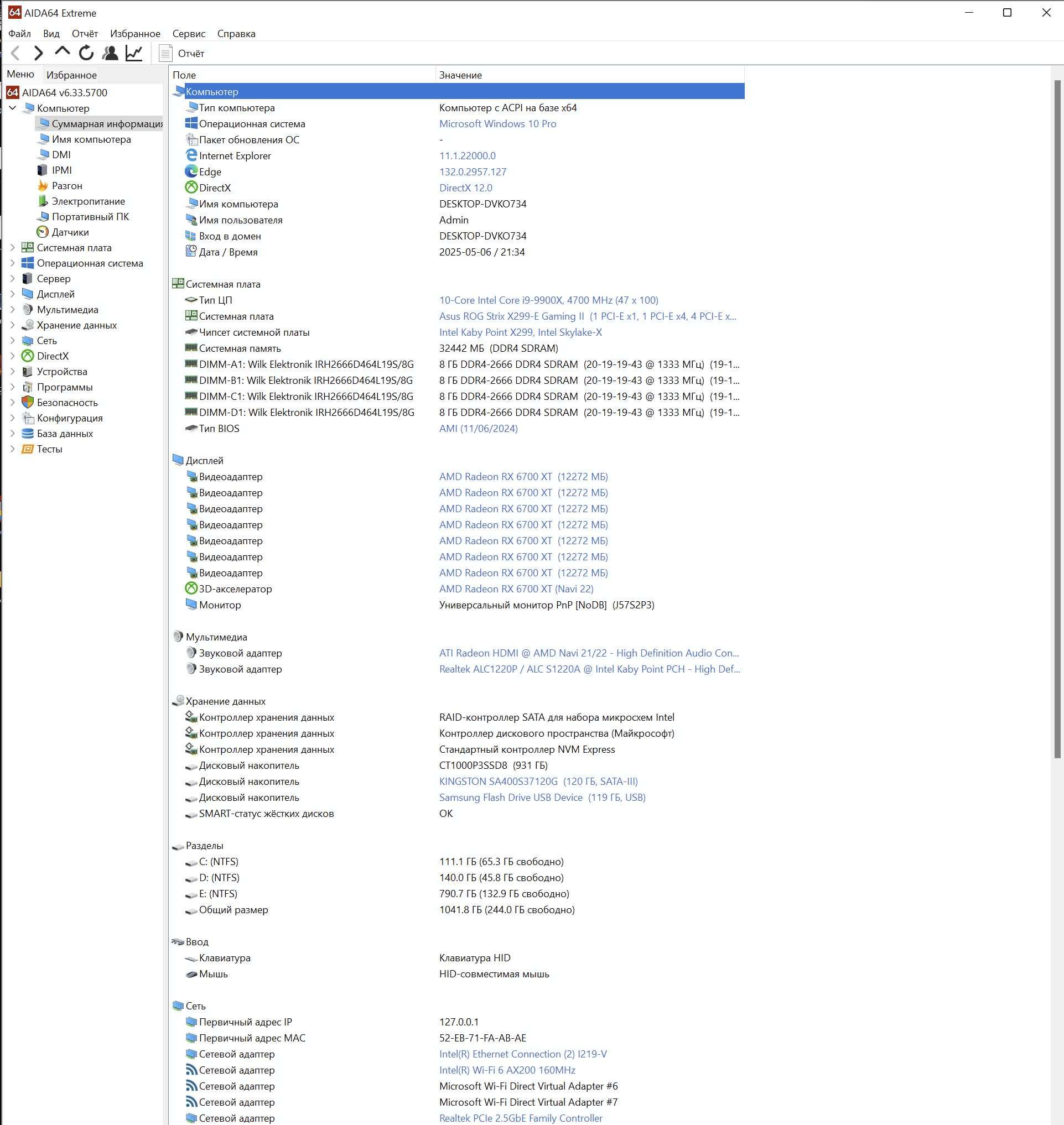Click the vertical scrollbar thumb
1064x1125 pixels.
pyautogui.click(x=1057, y=419)
